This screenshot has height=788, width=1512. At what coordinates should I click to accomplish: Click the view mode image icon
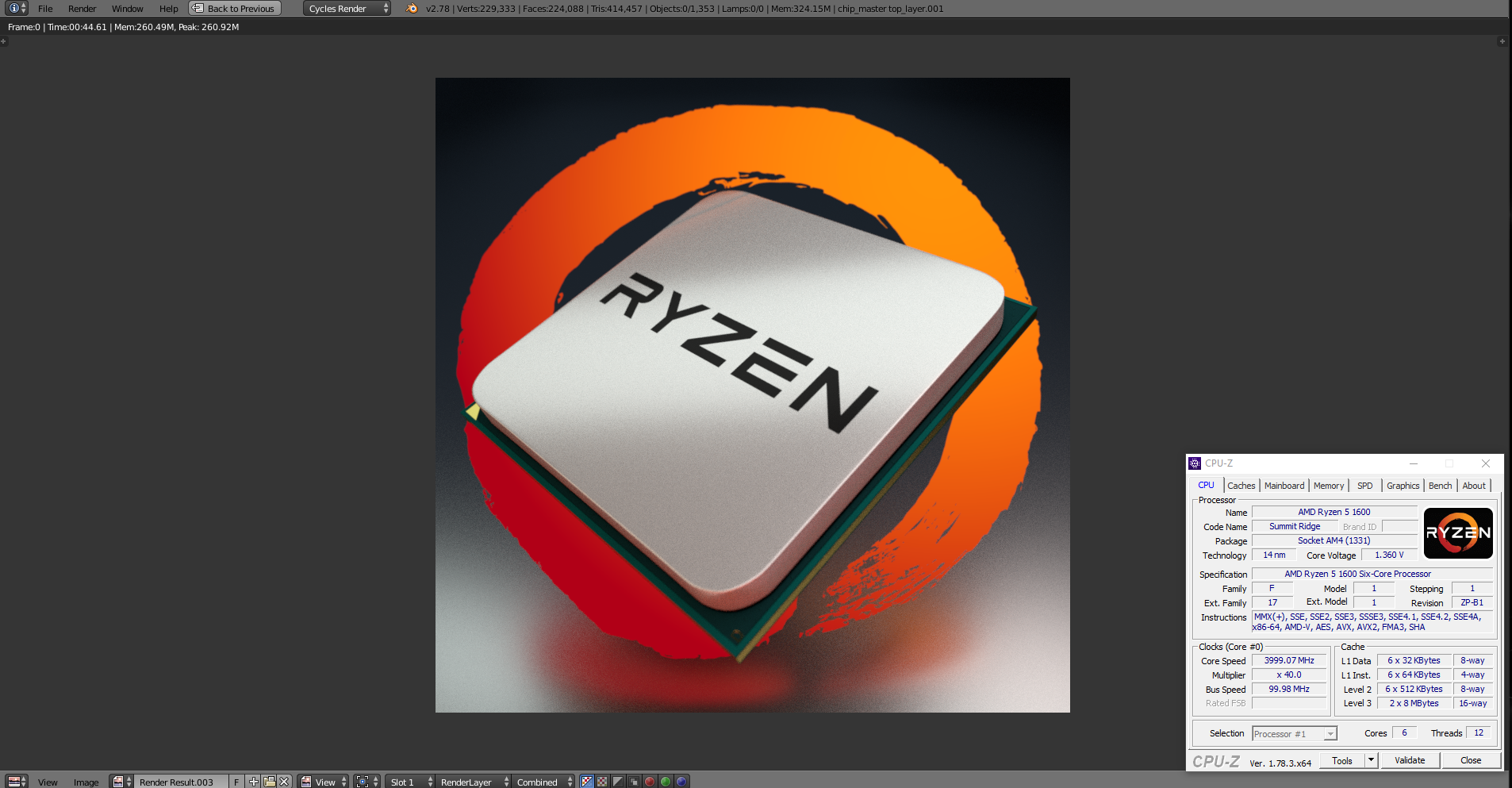coord(305,782)
